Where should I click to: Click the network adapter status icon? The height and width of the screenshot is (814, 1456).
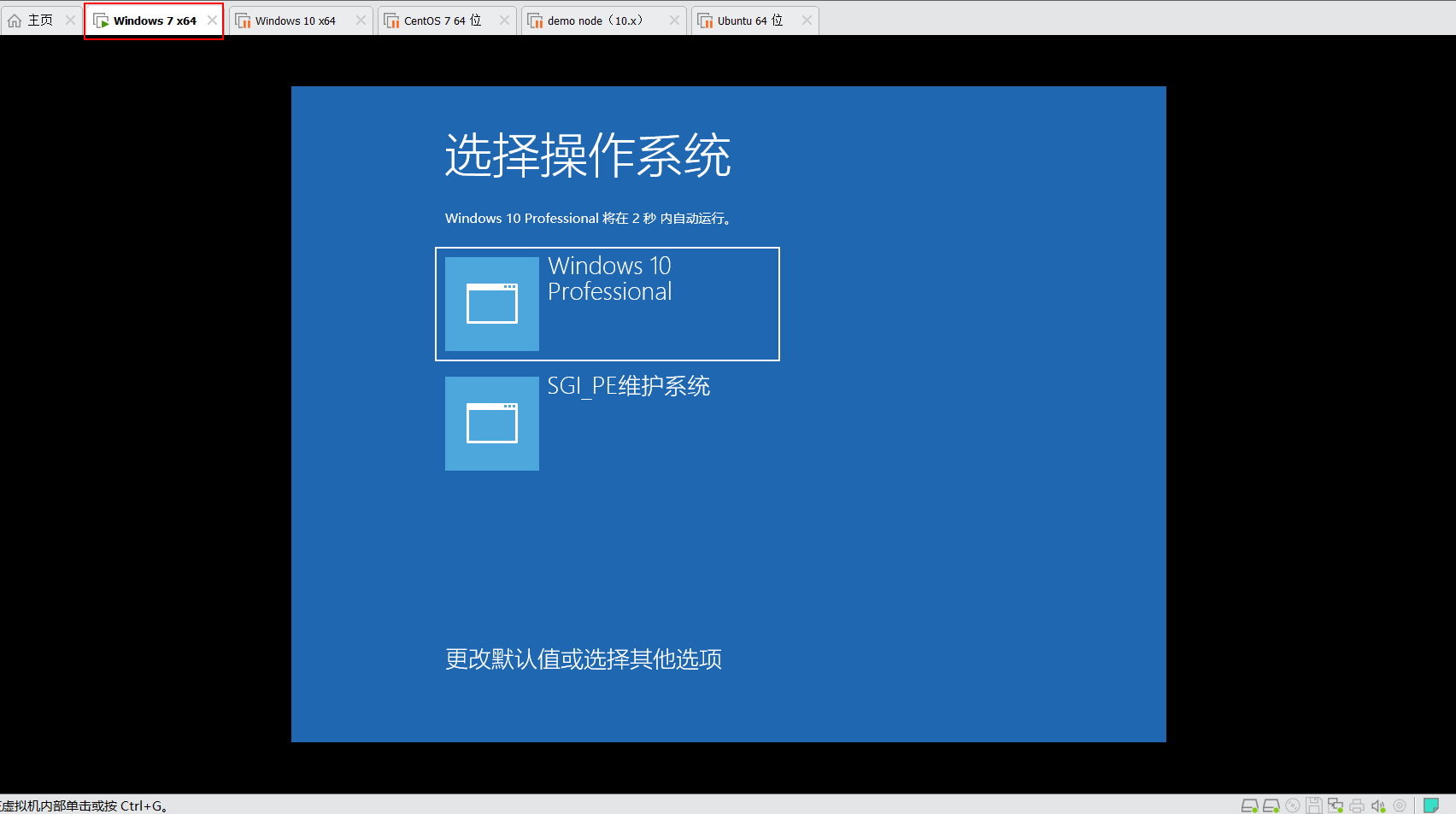[x=1335, y=805]
